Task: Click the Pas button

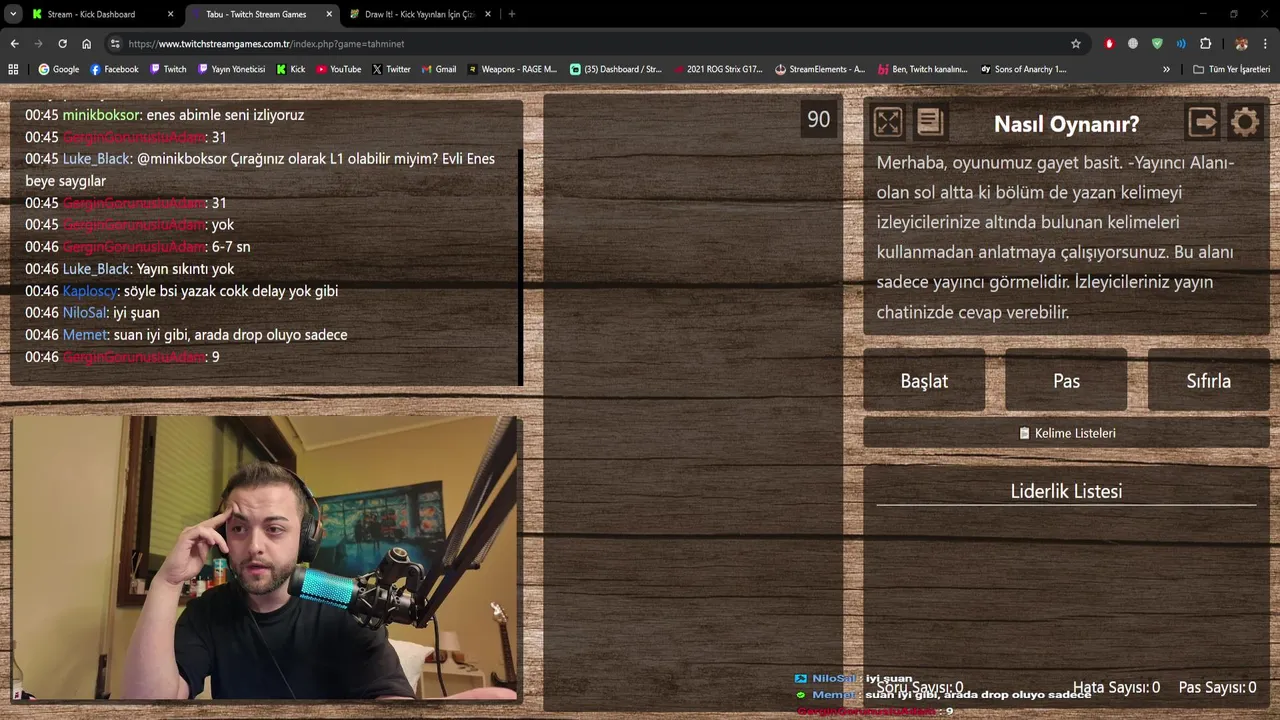Action: pos(1066,380)
